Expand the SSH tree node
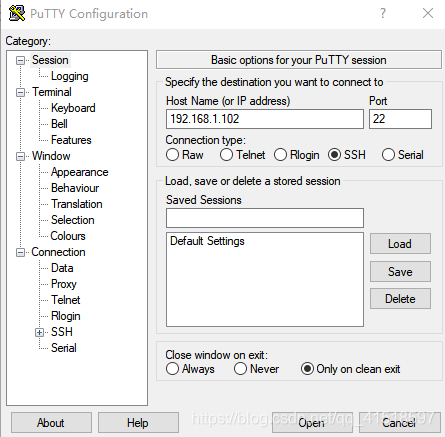This screenshot has height=437, width=445. [39, 332]
